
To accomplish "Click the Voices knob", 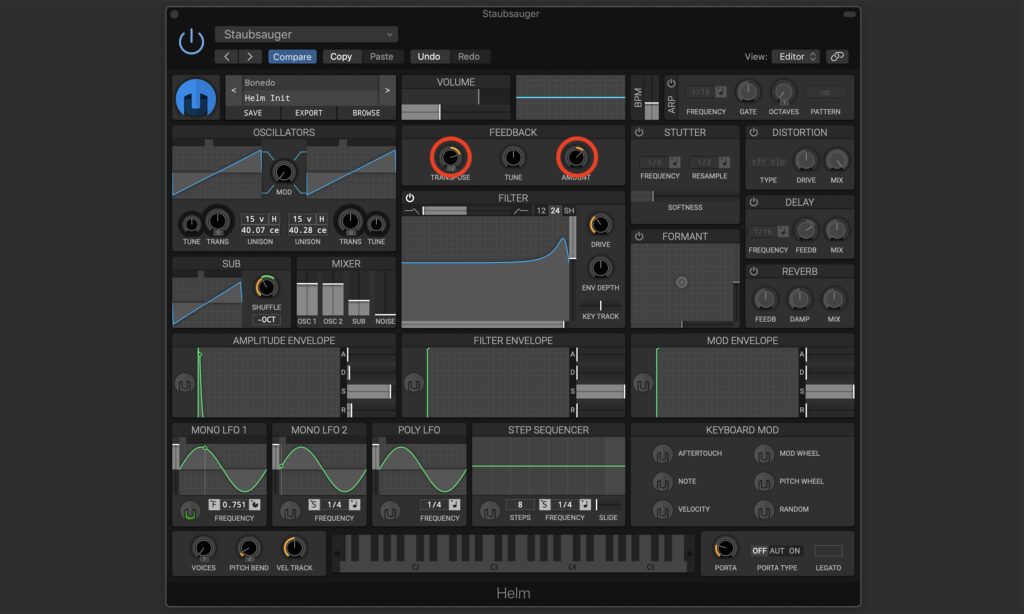I will [203, 548].
